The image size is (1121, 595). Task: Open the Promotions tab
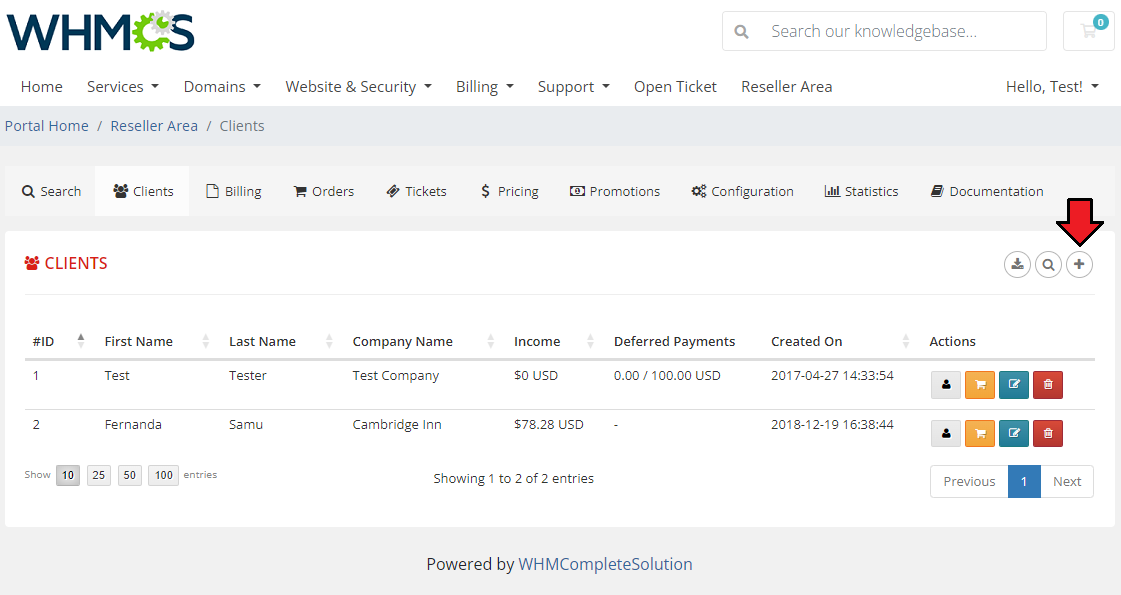(614, 191)
